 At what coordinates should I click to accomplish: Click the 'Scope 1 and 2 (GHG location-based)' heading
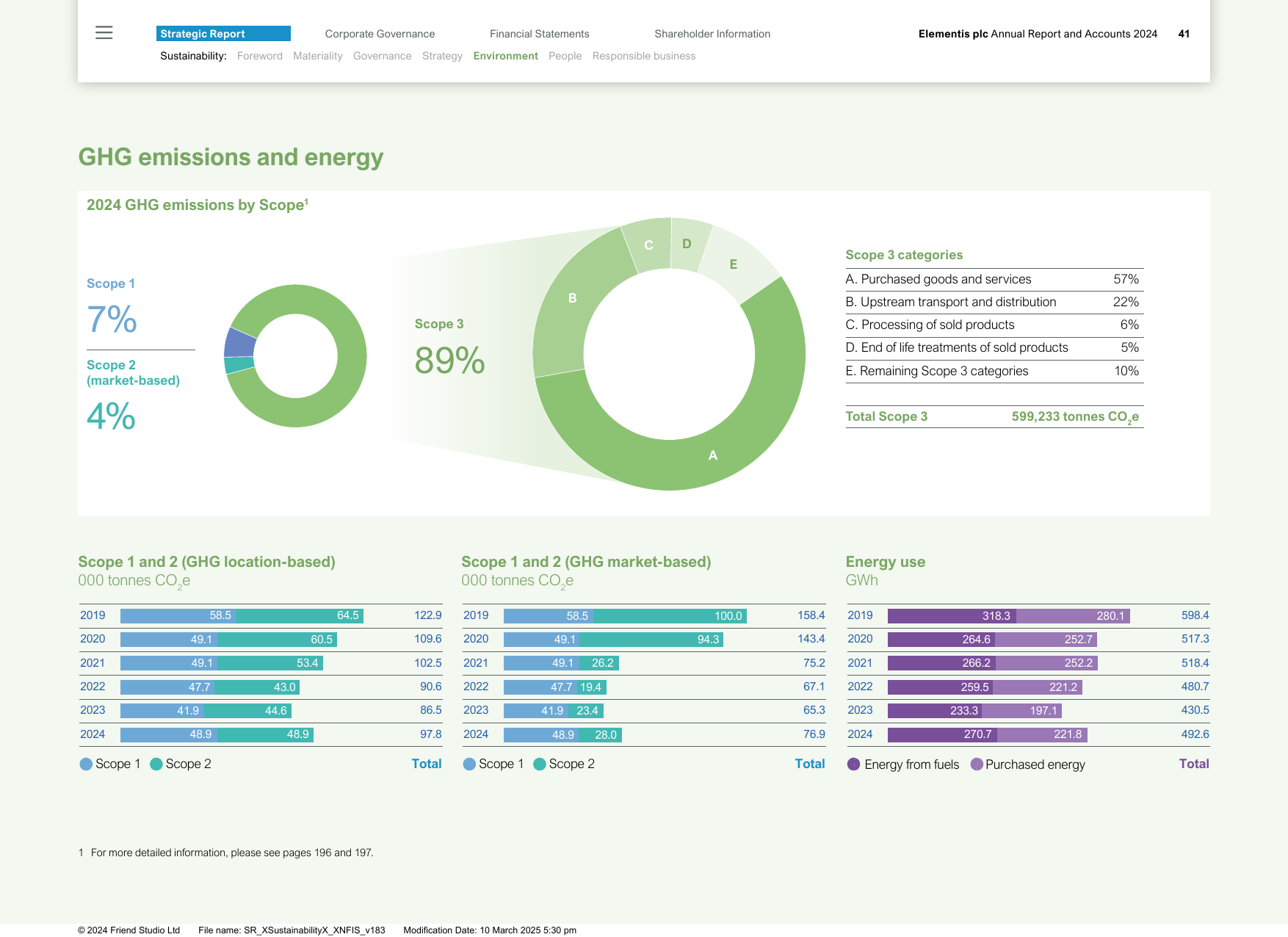pos(206,562)
